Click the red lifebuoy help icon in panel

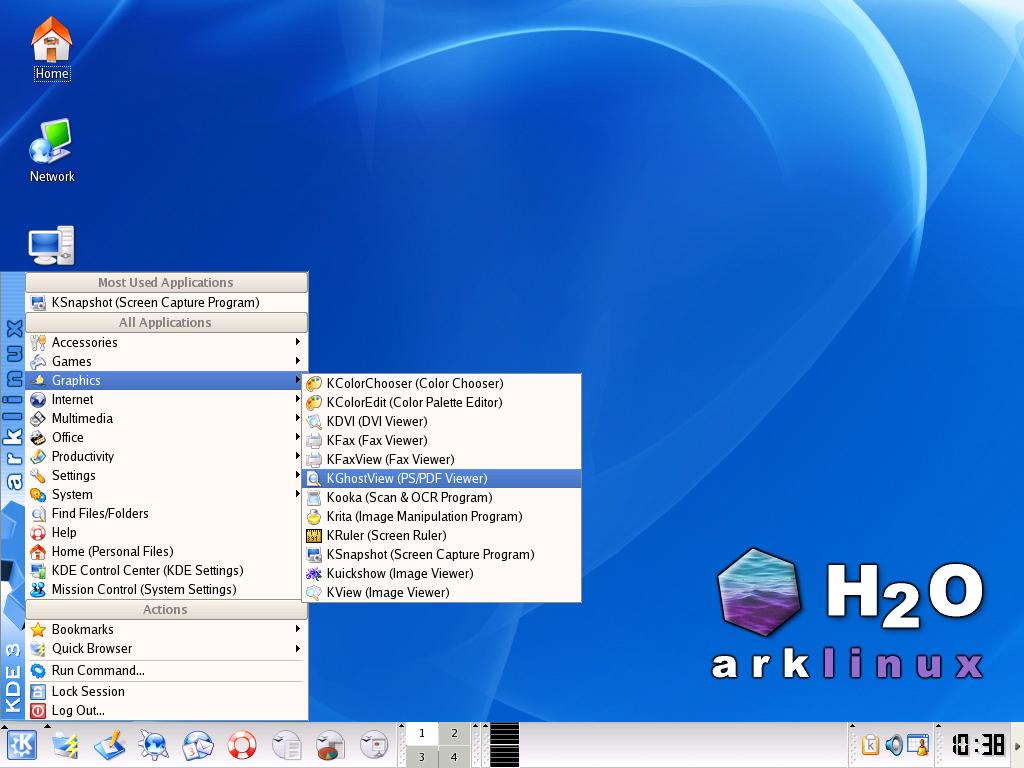click(242, 745)
